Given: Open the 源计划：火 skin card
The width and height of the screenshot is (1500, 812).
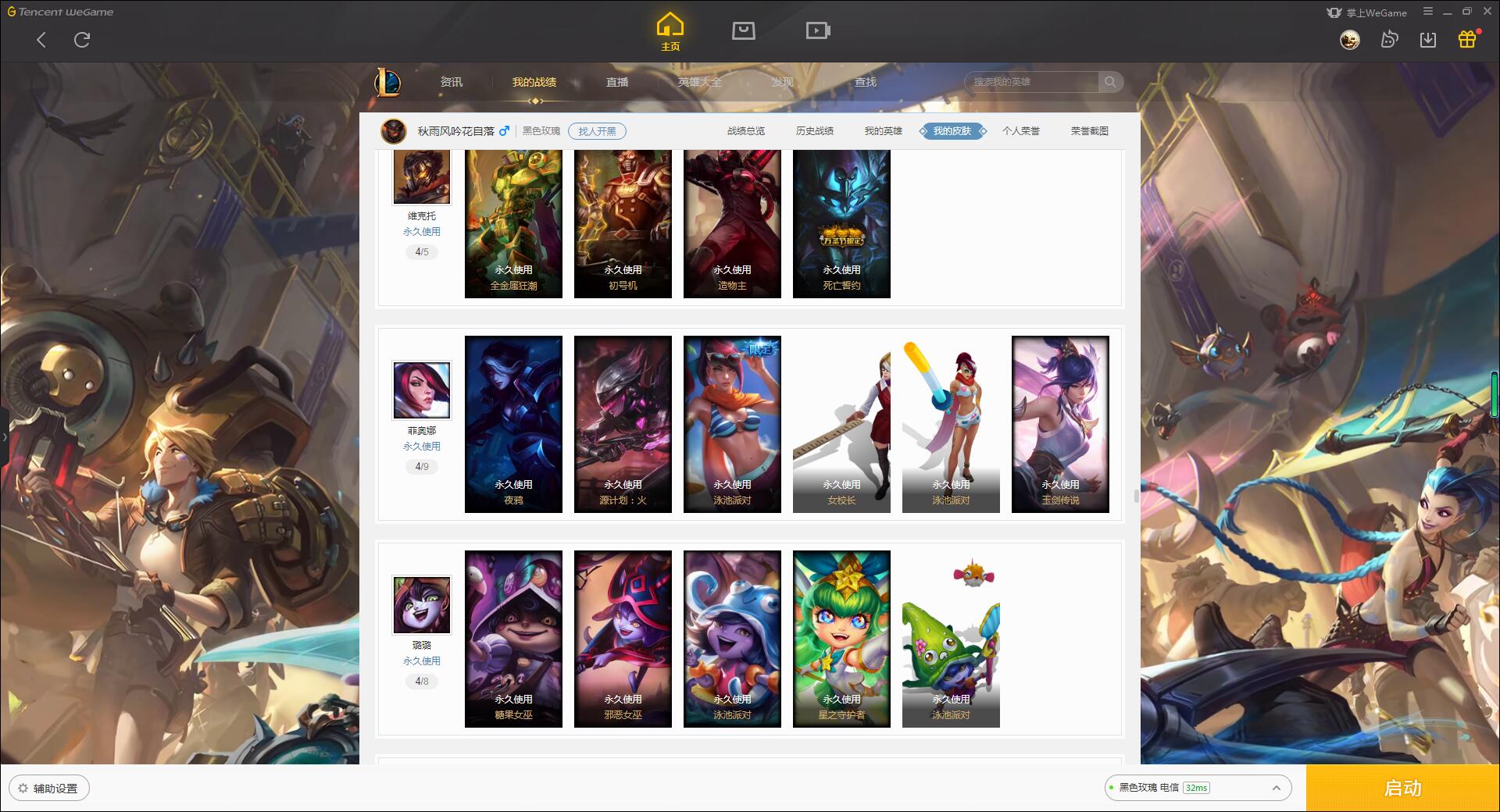Looking at the screenshot, I should tap(623, 424).
